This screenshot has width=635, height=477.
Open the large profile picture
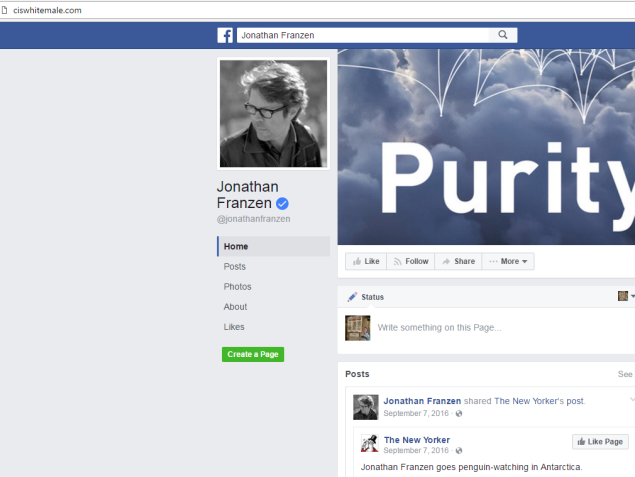point(273,113)
